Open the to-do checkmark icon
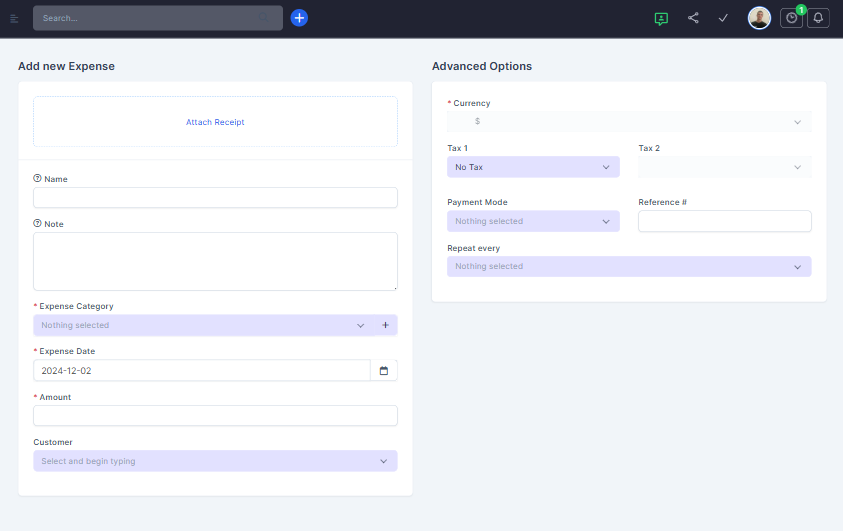 coord(723,18)
